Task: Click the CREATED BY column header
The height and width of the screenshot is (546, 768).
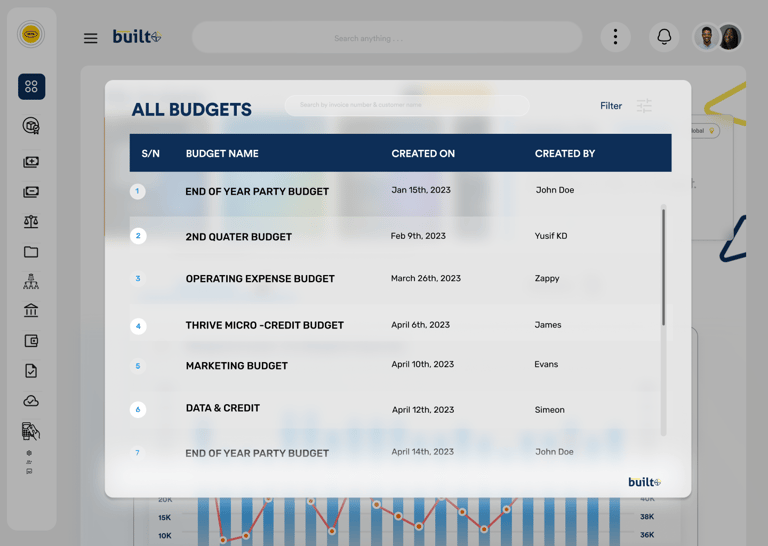Action: [565, 154]
